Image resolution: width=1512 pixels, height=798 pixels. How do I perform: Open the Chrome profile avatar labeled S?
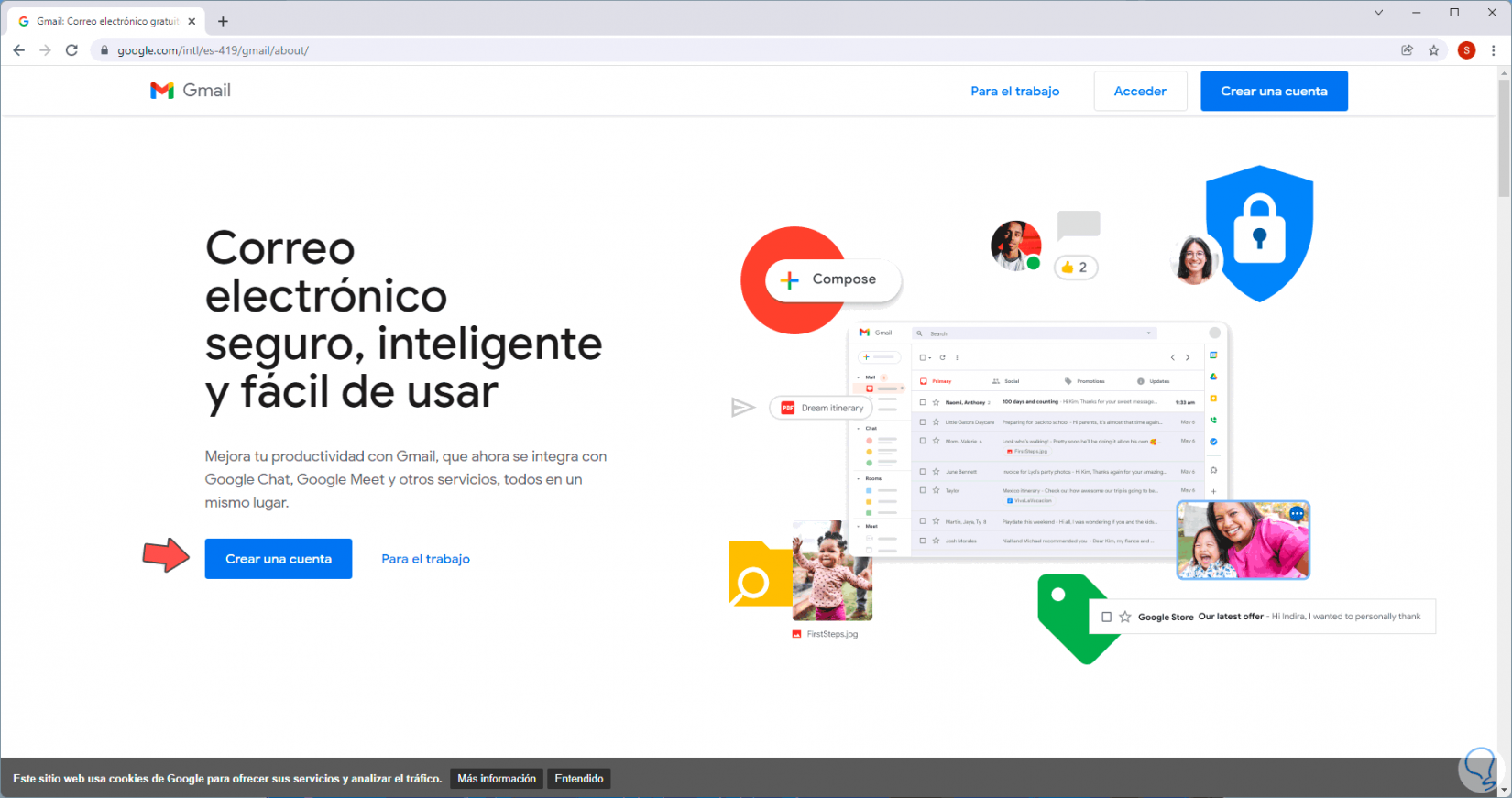1466,50
